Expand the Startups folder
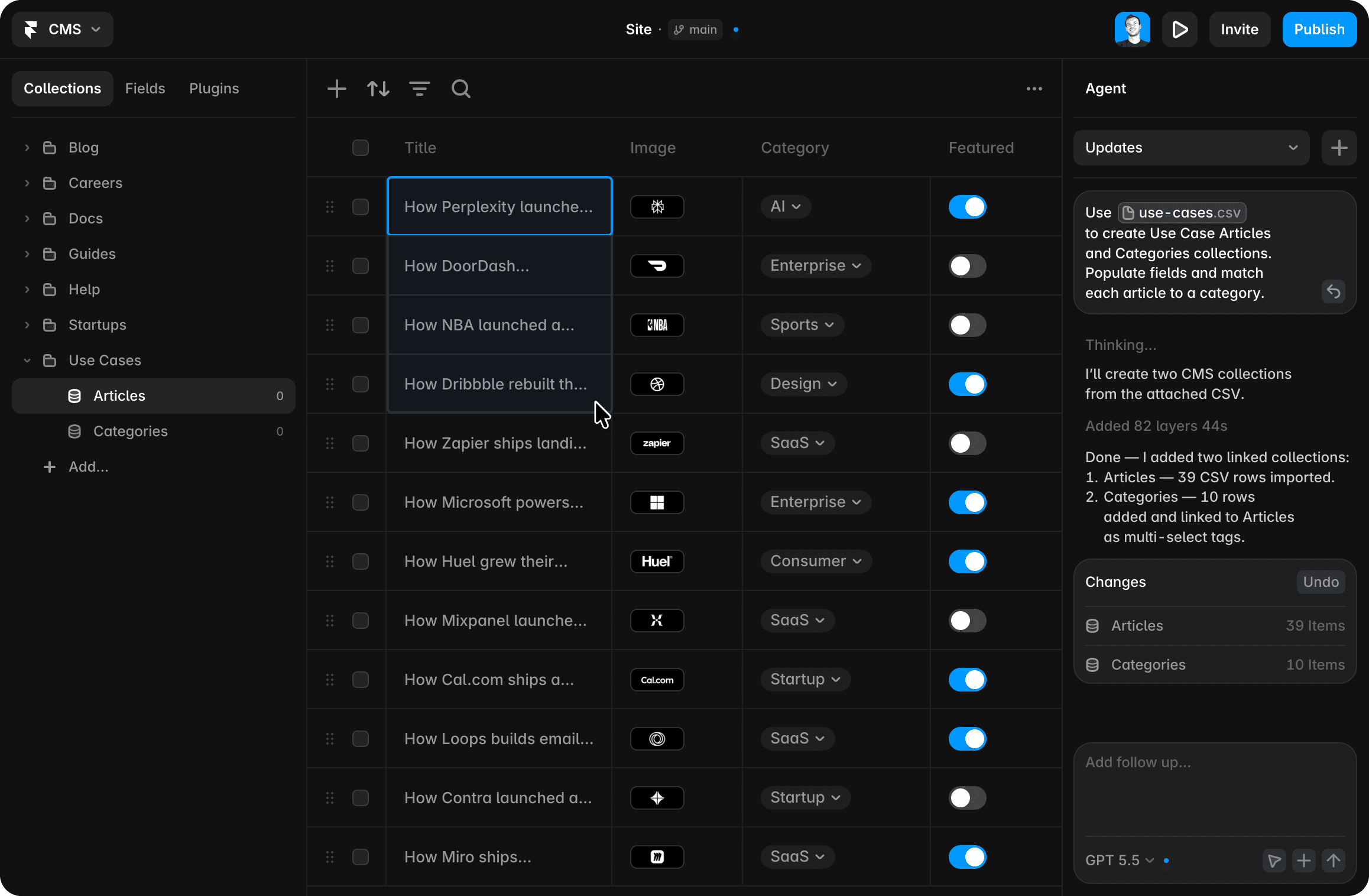Viewport: 1369px width, 896px height. [27, 325]
